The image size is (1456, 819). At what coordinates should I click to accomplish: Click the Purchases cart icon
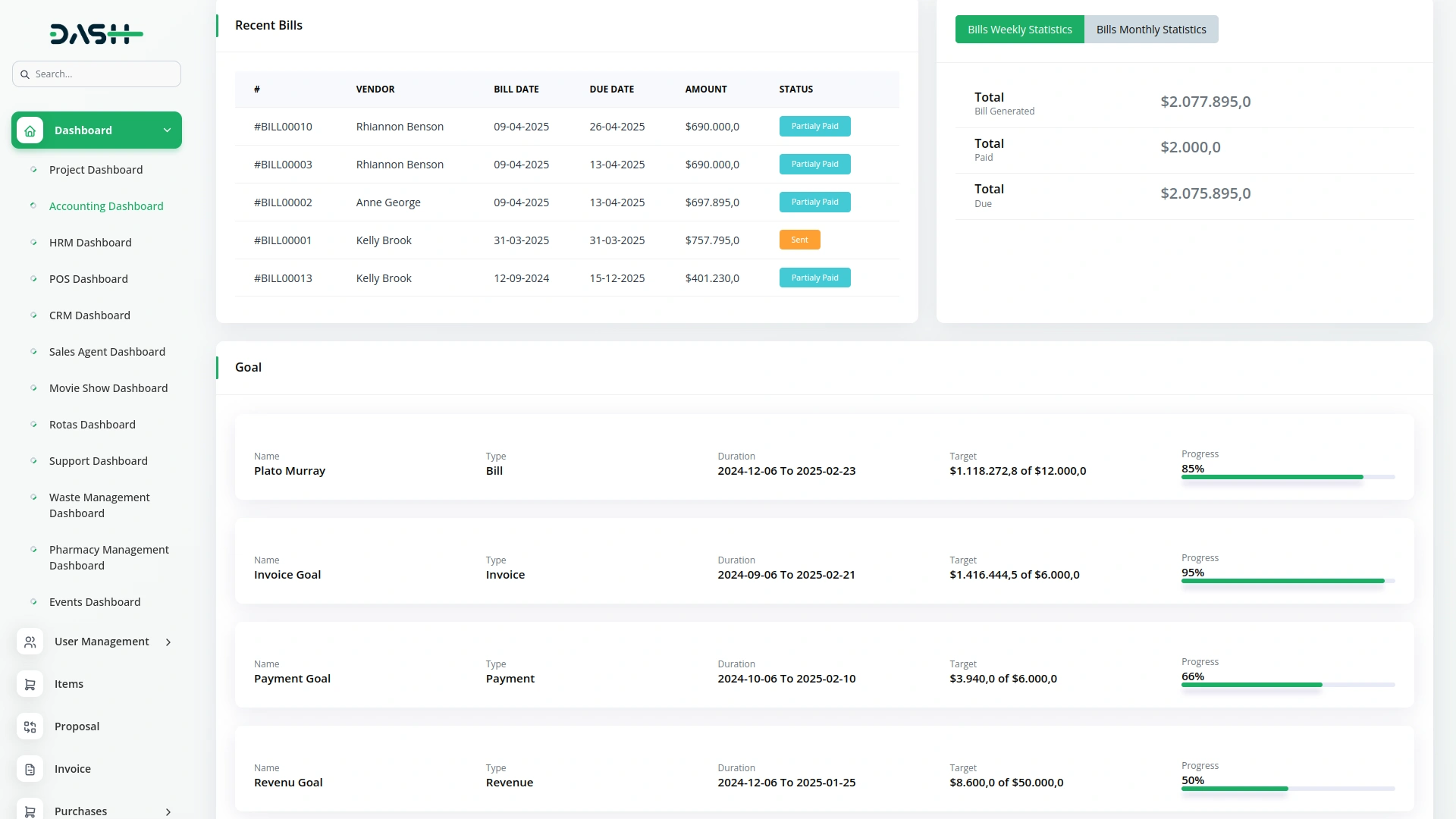pyautogui.click(x=30, y=811)
